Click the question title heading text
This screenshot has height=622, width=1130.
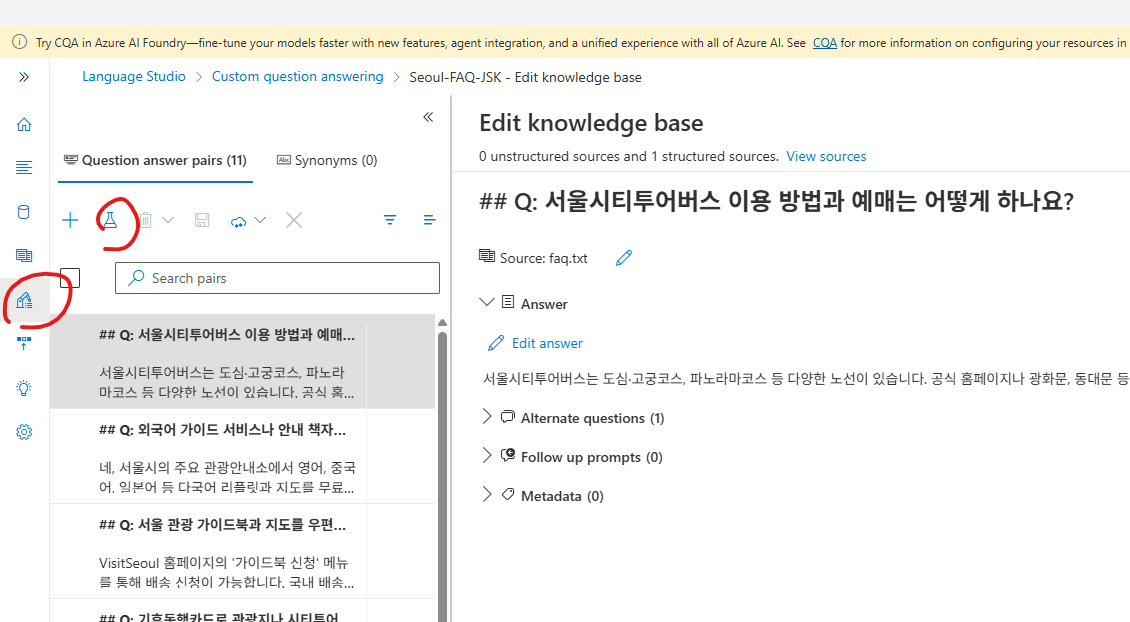coord(776,201)
